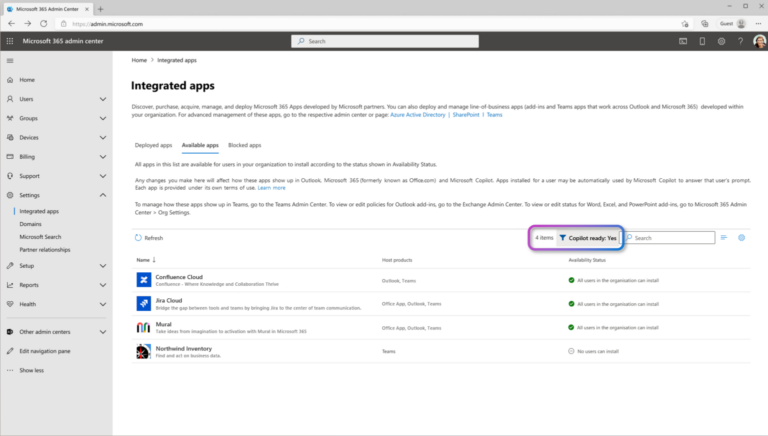768x436 pixels.
Task: Click the browser favorites star icon
Action: click(x=685, y=24)
